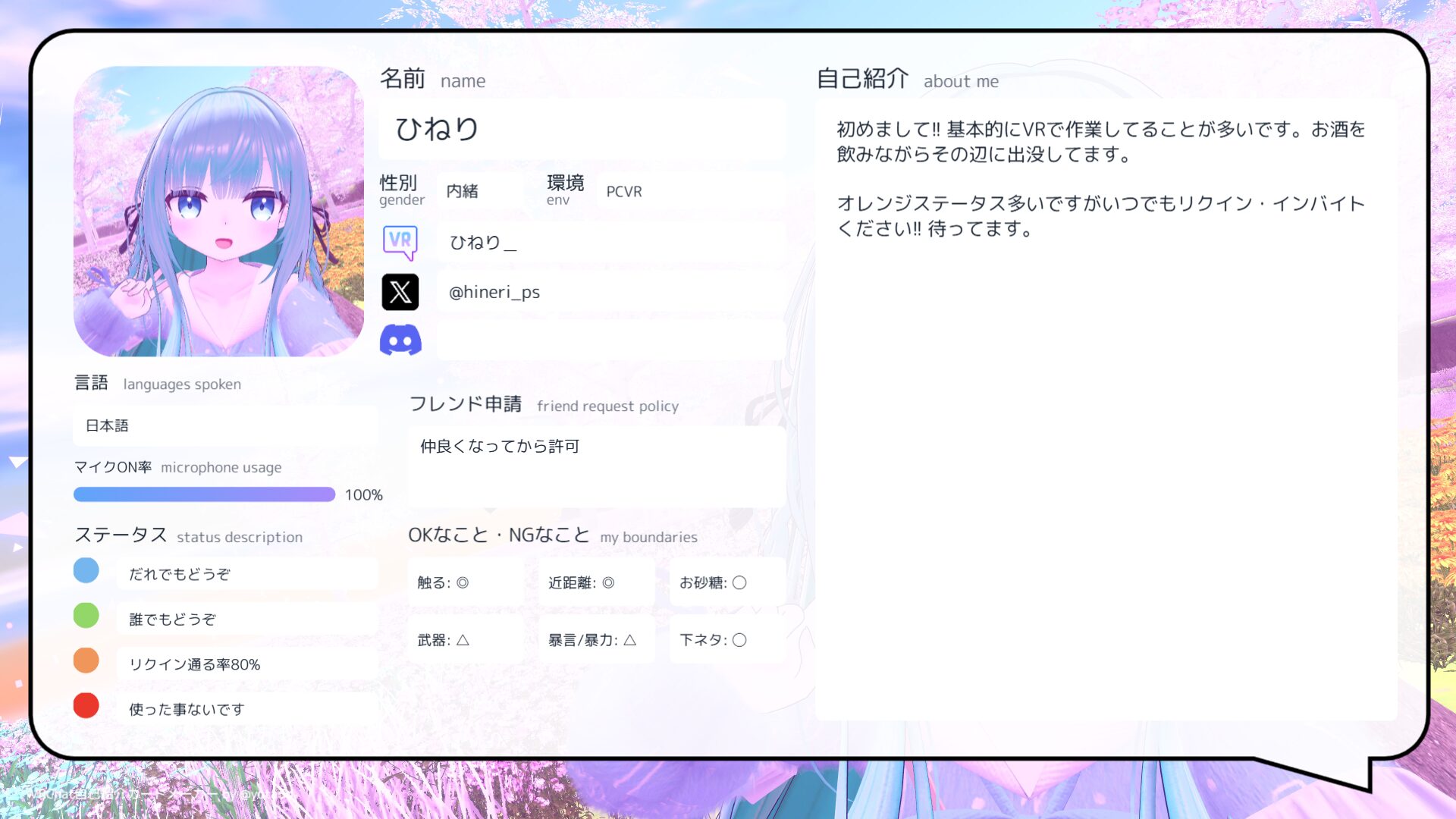Click the green status circle
The height and width of the screenshot is (819, 1456).
(x=86, y=615)
